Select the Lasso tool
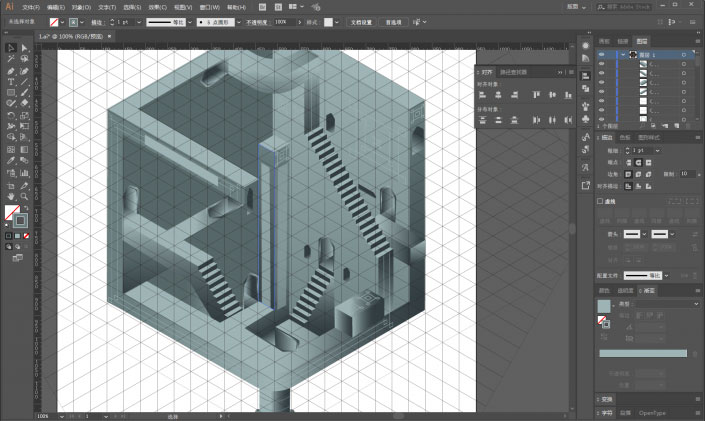 (24, 59)
